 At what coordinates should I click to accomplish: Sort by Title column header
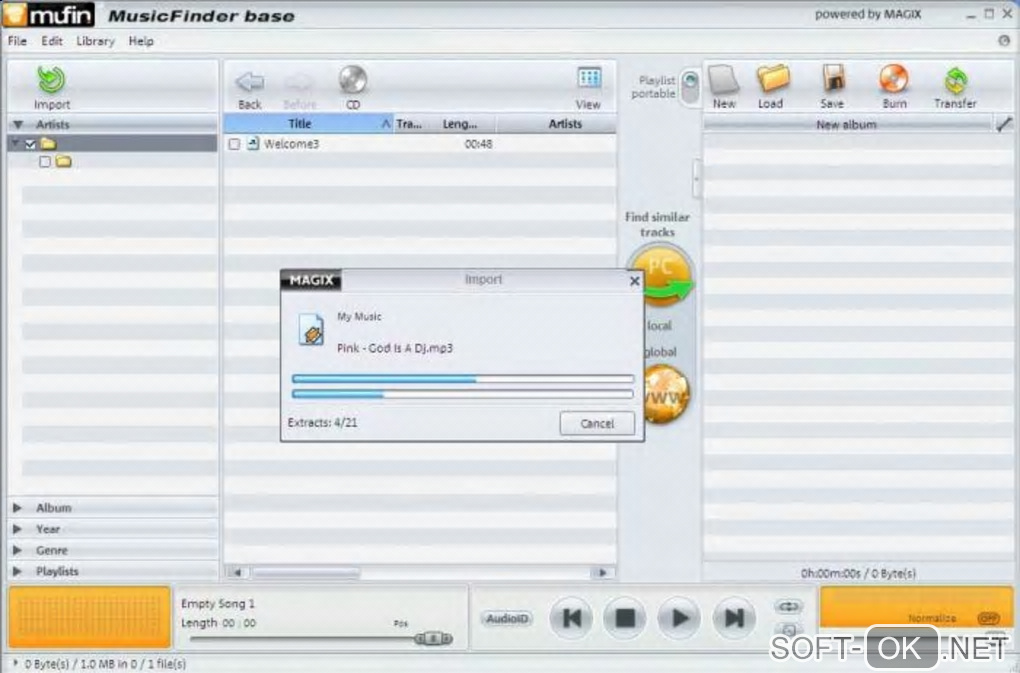click(x=308, y=124)
